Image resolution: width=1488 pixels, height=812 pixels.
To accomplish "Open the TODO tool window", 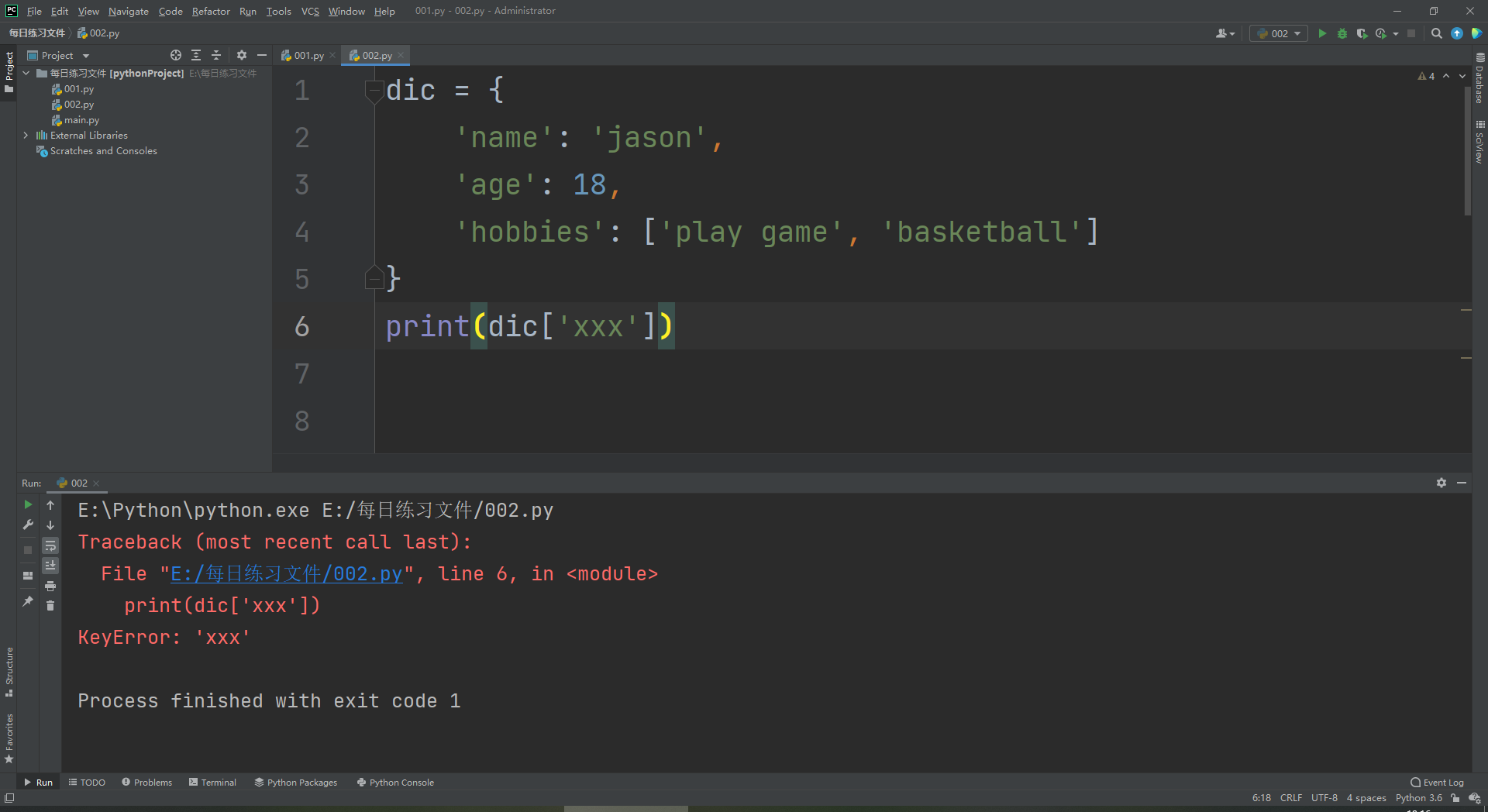I will 87,783.
